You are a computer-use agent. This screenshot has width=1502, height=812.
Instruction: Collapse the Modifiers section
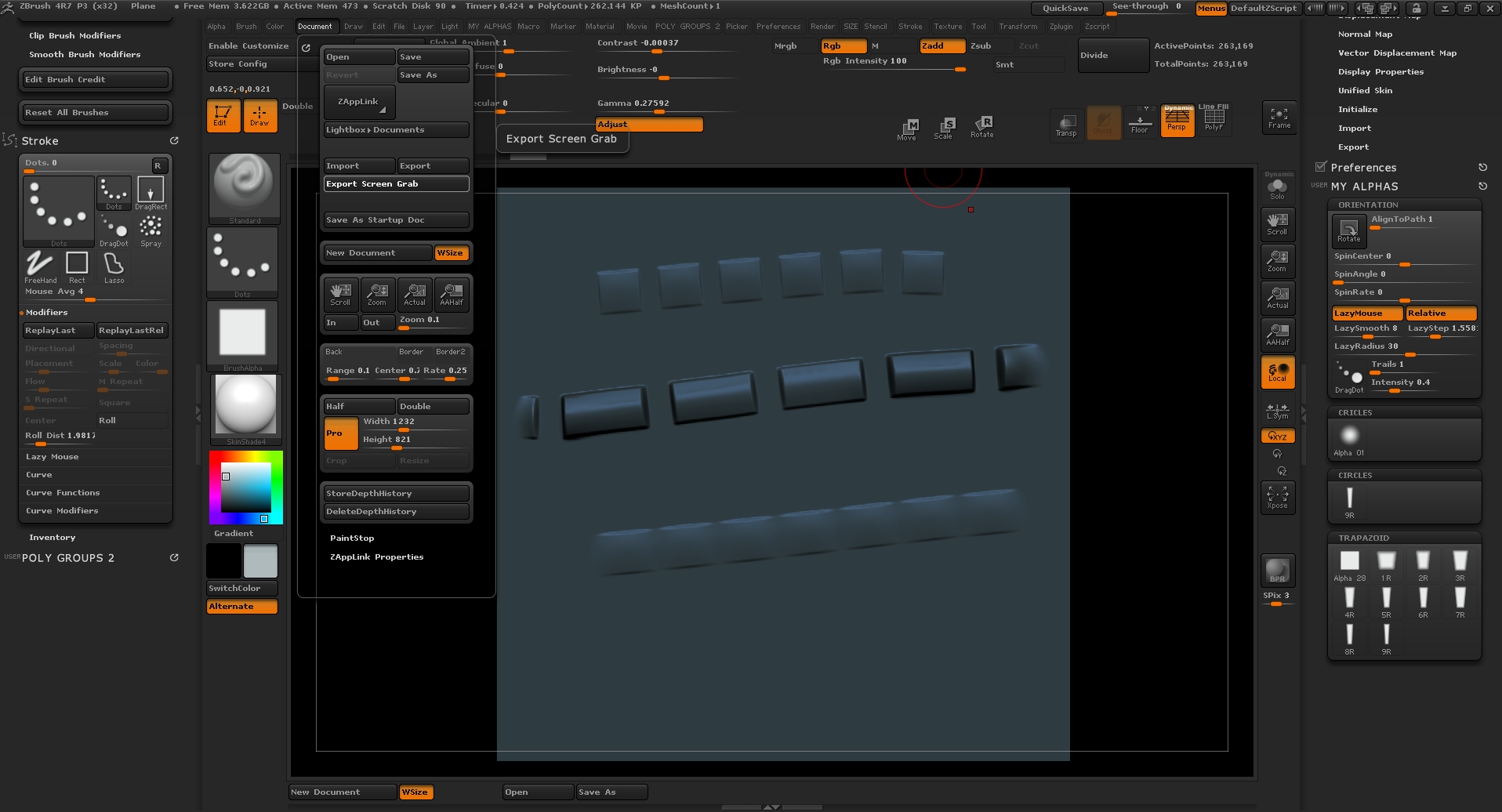pos(47,313)
